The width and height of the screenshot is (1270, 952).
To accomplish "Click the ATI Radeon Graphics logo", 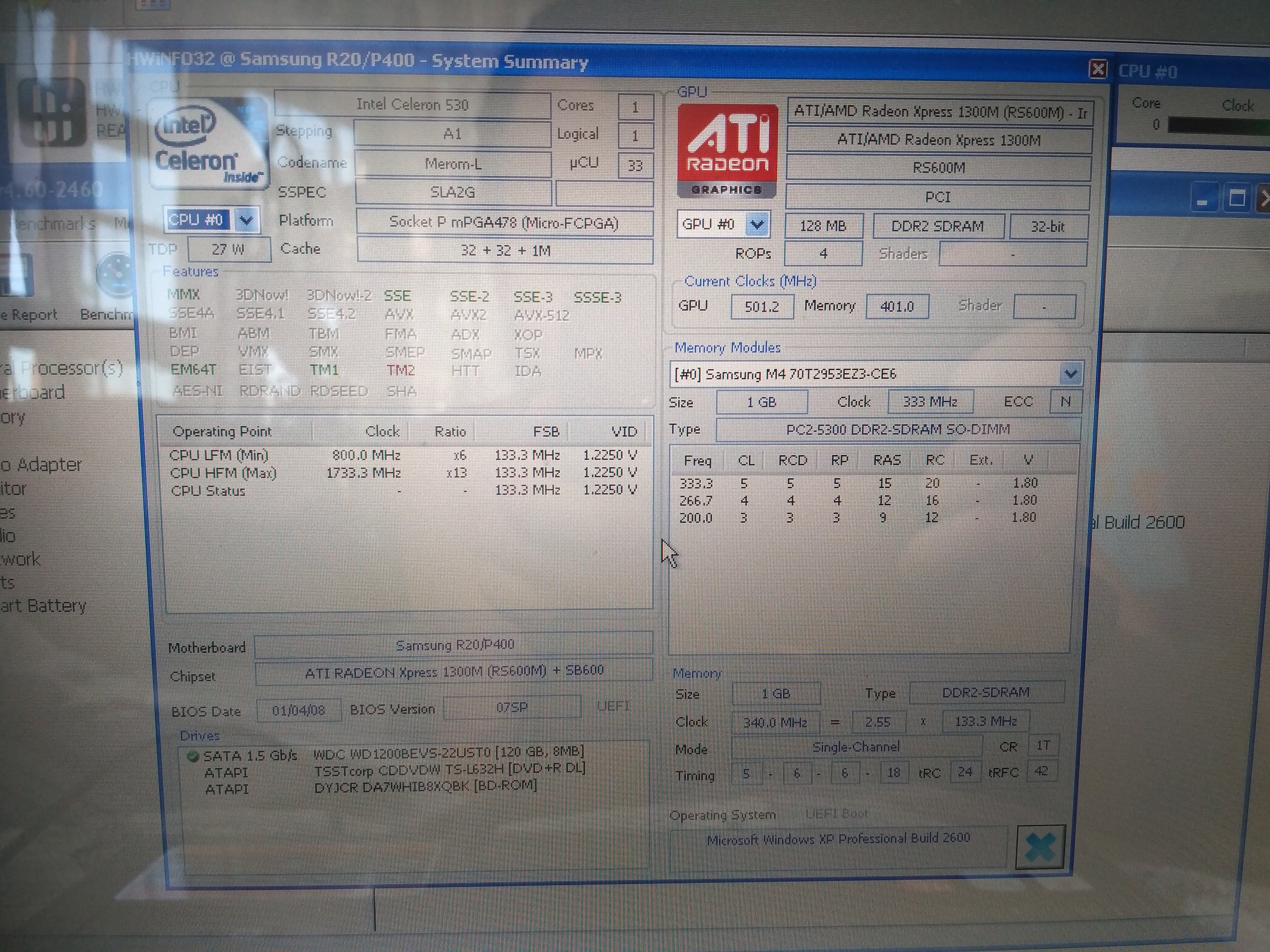I will click(x=727, y=151).
